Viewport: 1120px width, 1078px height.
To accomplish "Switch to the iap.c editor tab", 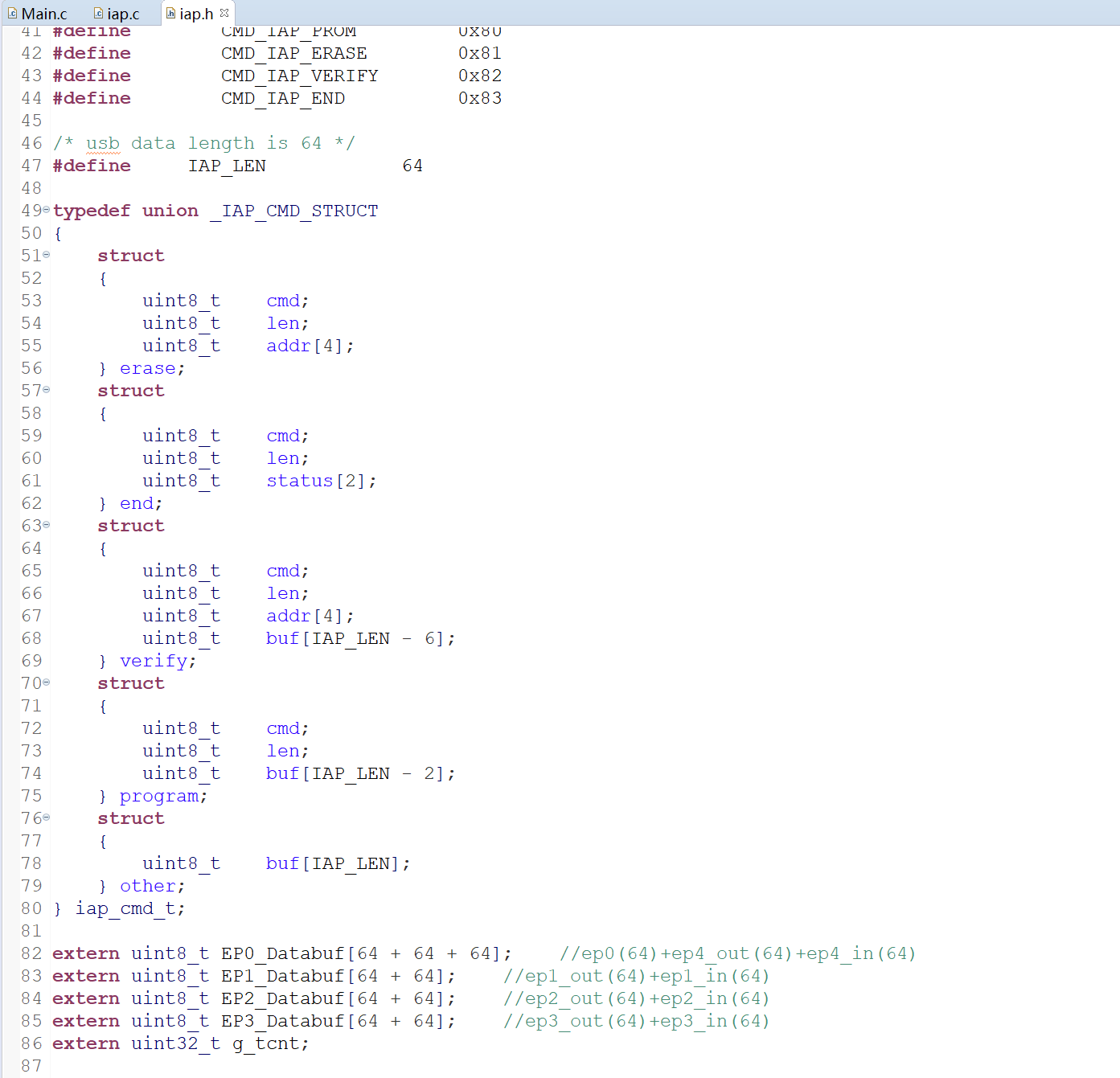I will pos(117,14).
